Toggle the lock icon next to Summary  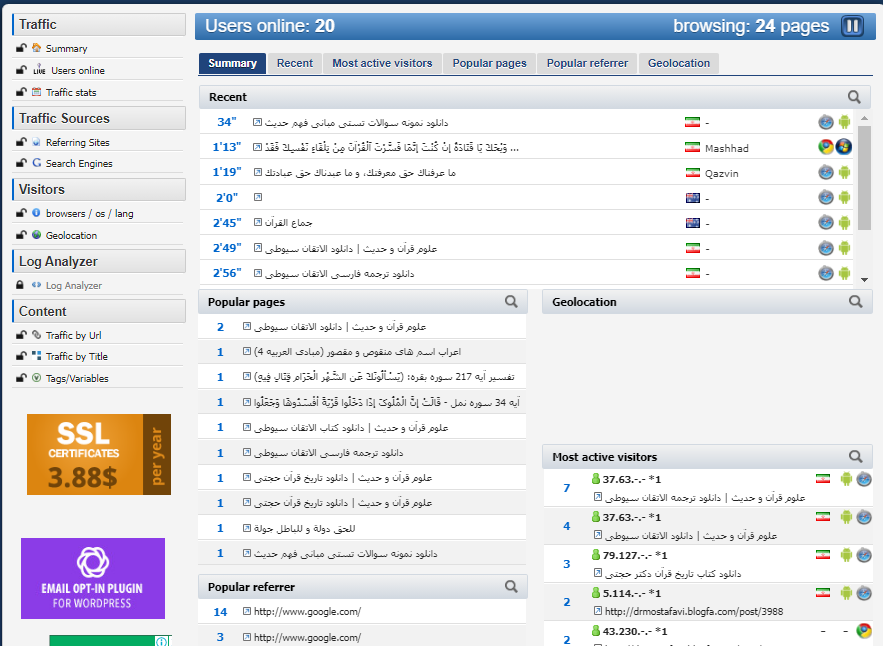click(x=21, y=48)
